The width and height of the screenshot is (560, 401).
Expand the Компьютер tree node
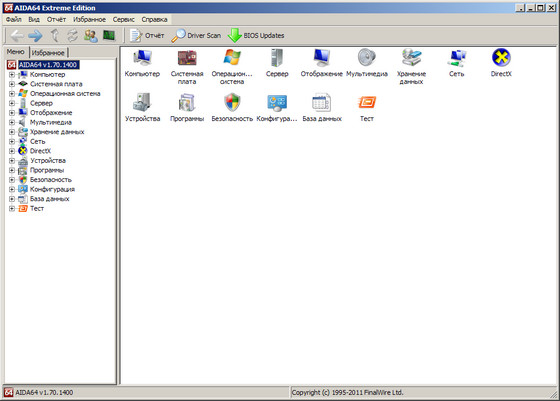(x=12, y=75)
